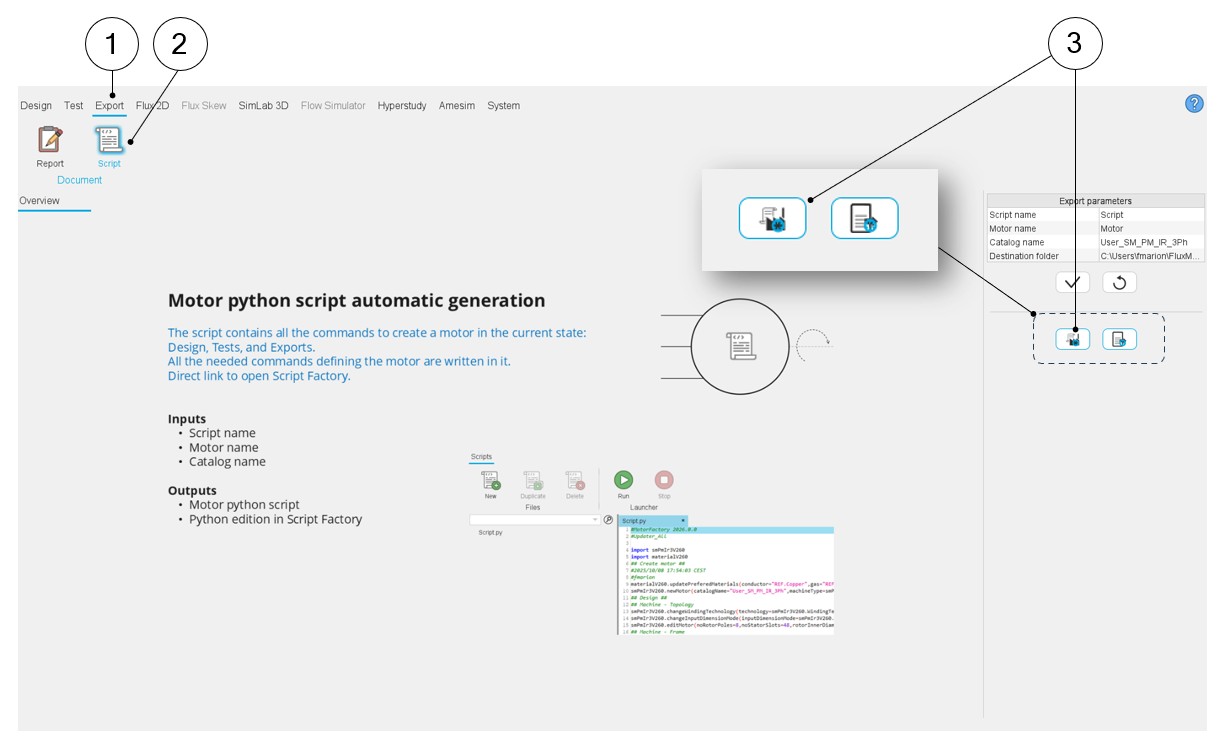This screenshot has width=1226, height=744.
Task: Edit Catalog name value User_SM_PM_IR_3Ph
Action: click(1151, 243)
